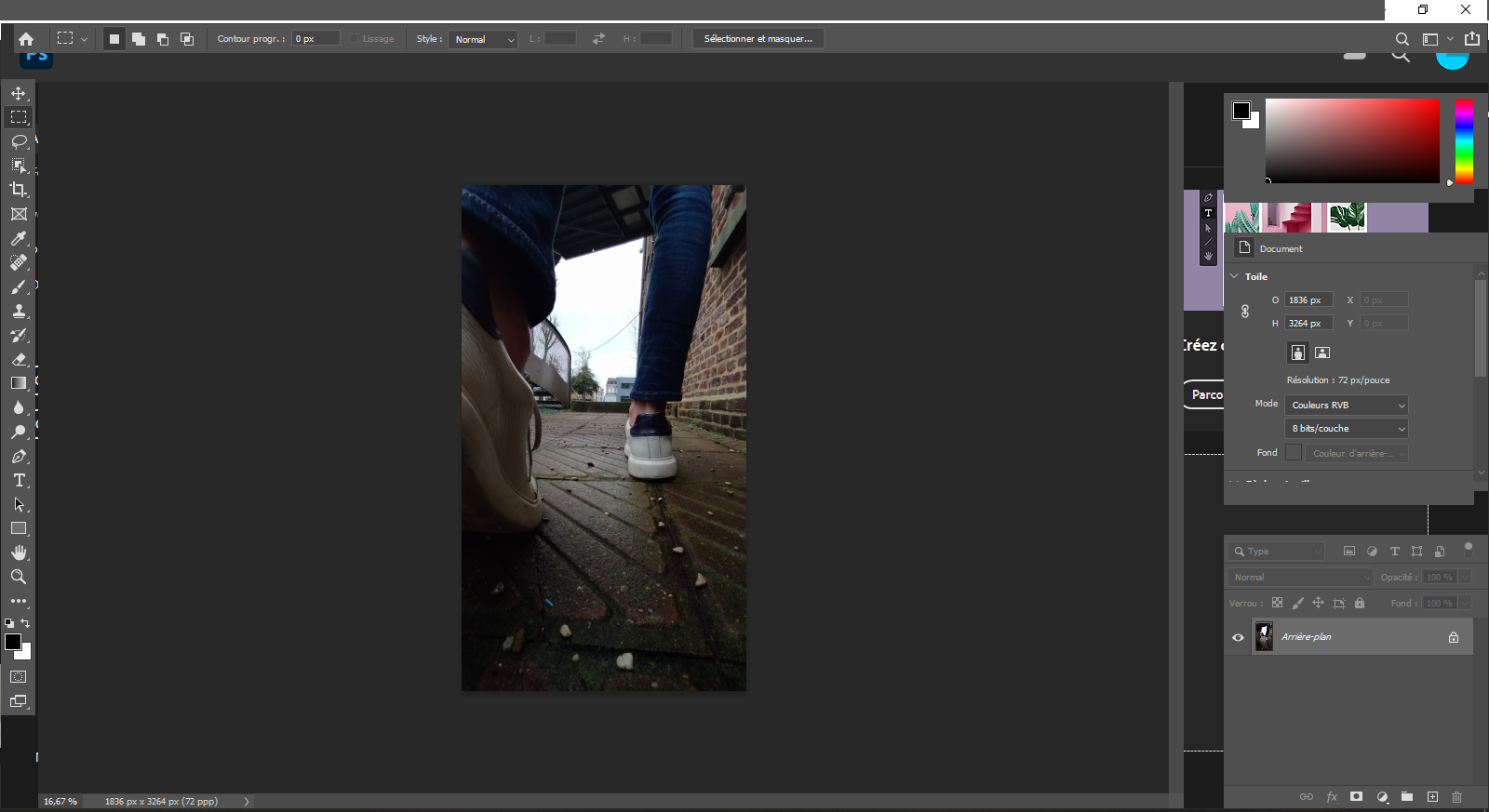Image resolution: width=1489 pixels, height=812 pixels.
Task: Select the Eraser tool
Action: point(19,359)
